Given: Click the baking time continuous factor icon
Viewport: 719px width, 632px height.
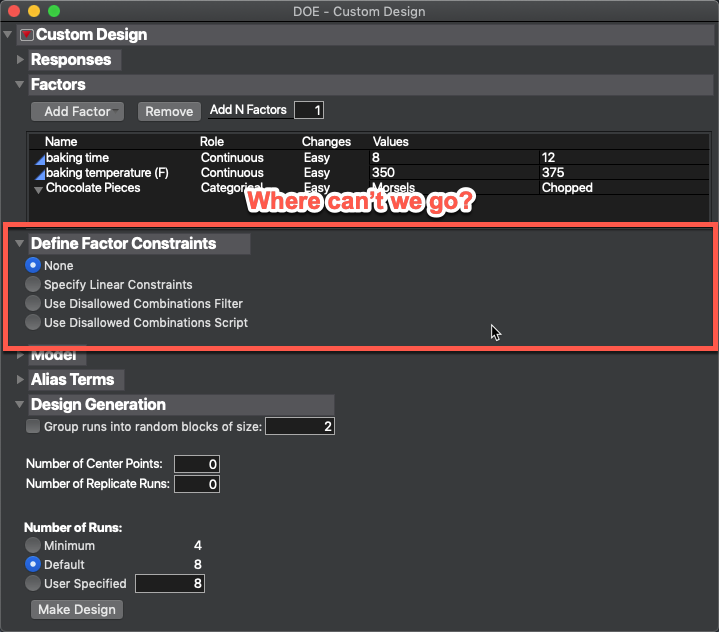Looking at the screenshot, I should [40, 159].
